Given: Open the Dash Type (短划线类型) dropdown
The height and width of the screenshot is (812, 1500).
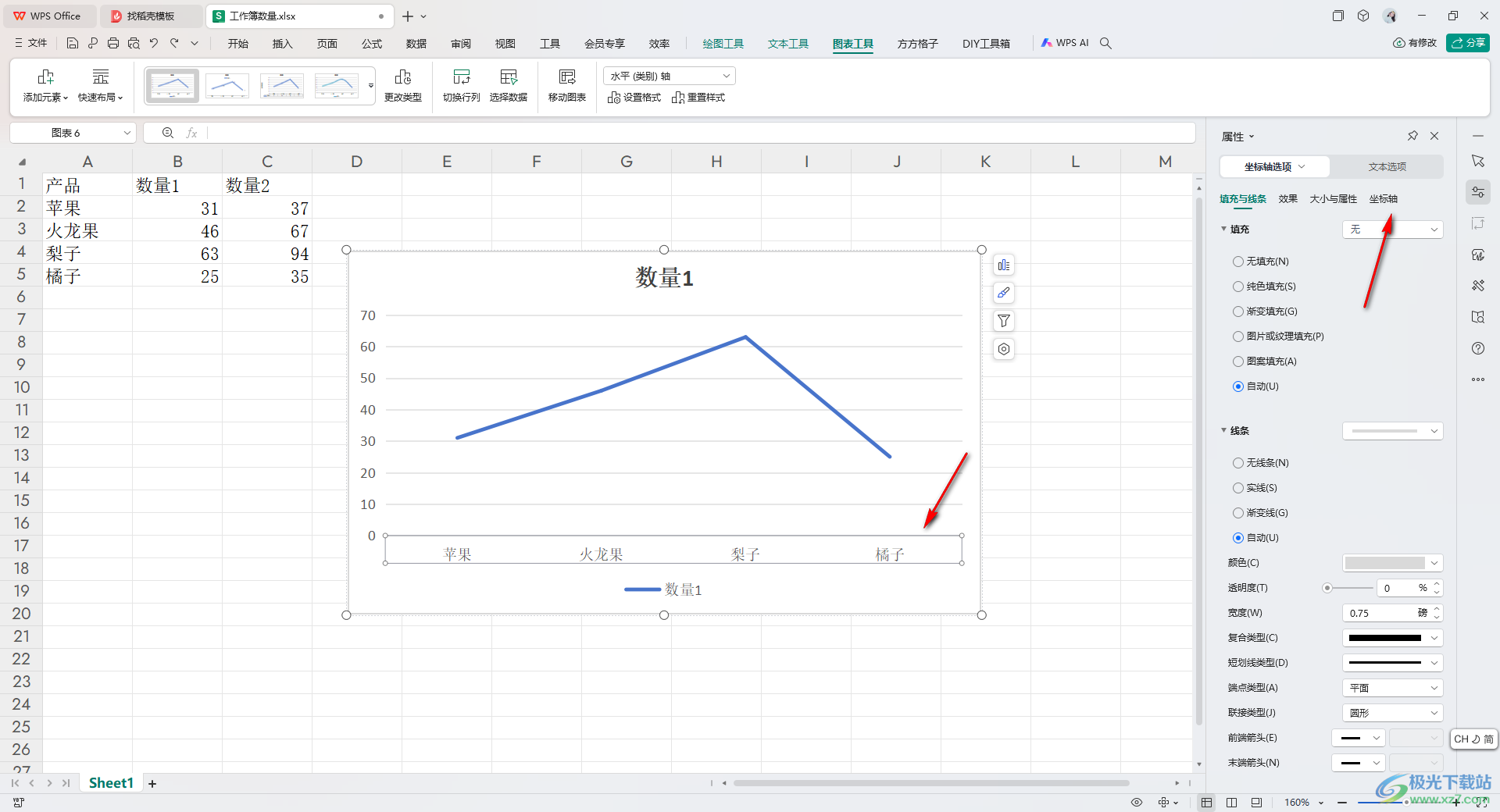Looking at the screenshot, I should point(1392,663).
